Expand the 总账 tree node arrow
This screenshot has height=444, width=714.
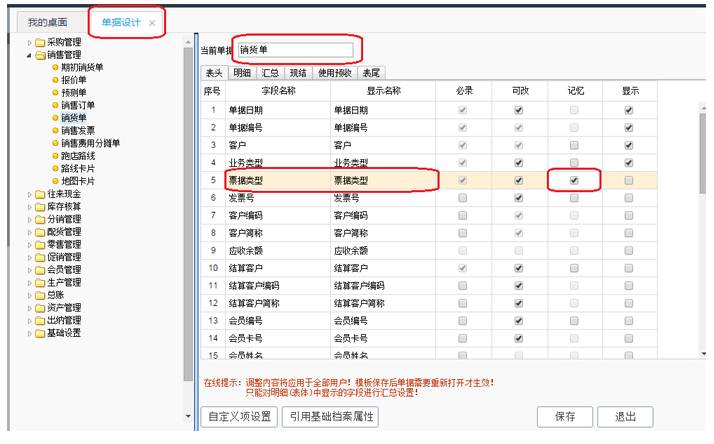[30, 296]
